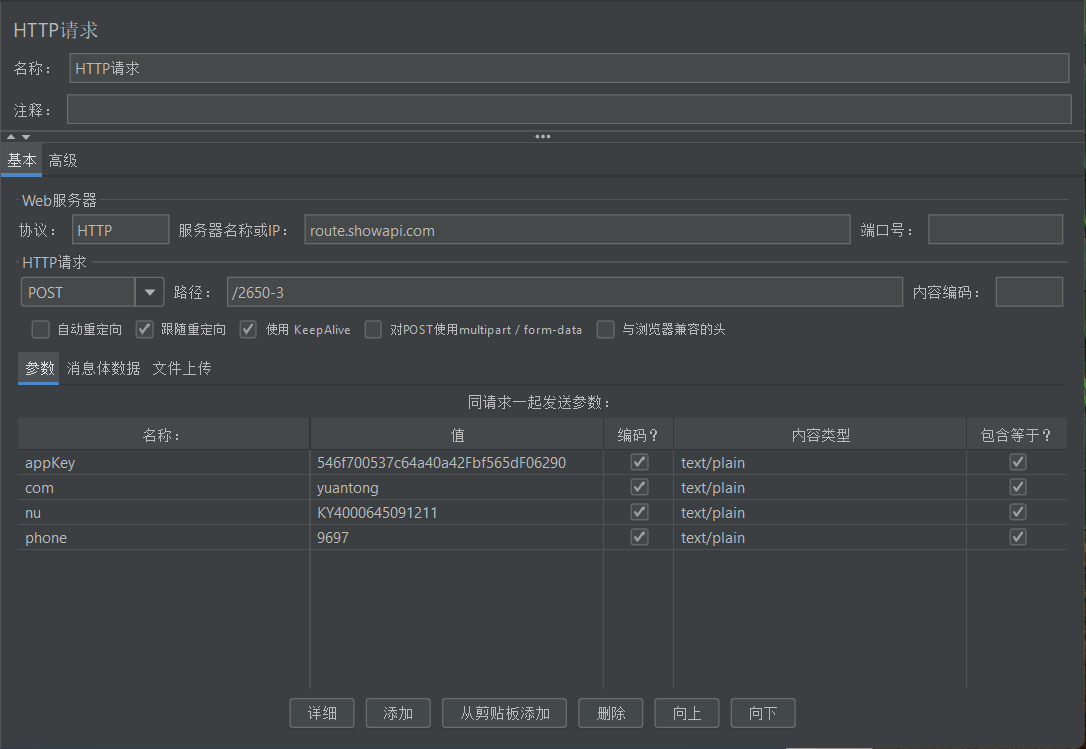Toggle the 使用 KeepAlive checkbox
Image resolution: width=1086 pixels, height=749 pixels.
(249, 329)
